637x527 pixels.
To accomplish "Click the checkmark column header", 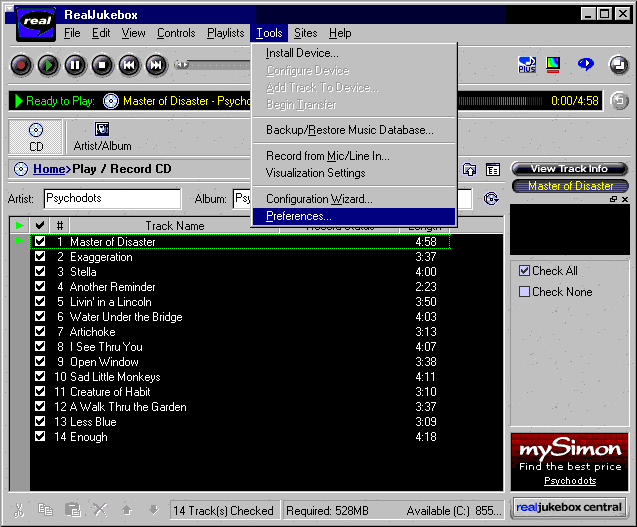I will click(x=40, y=225).
